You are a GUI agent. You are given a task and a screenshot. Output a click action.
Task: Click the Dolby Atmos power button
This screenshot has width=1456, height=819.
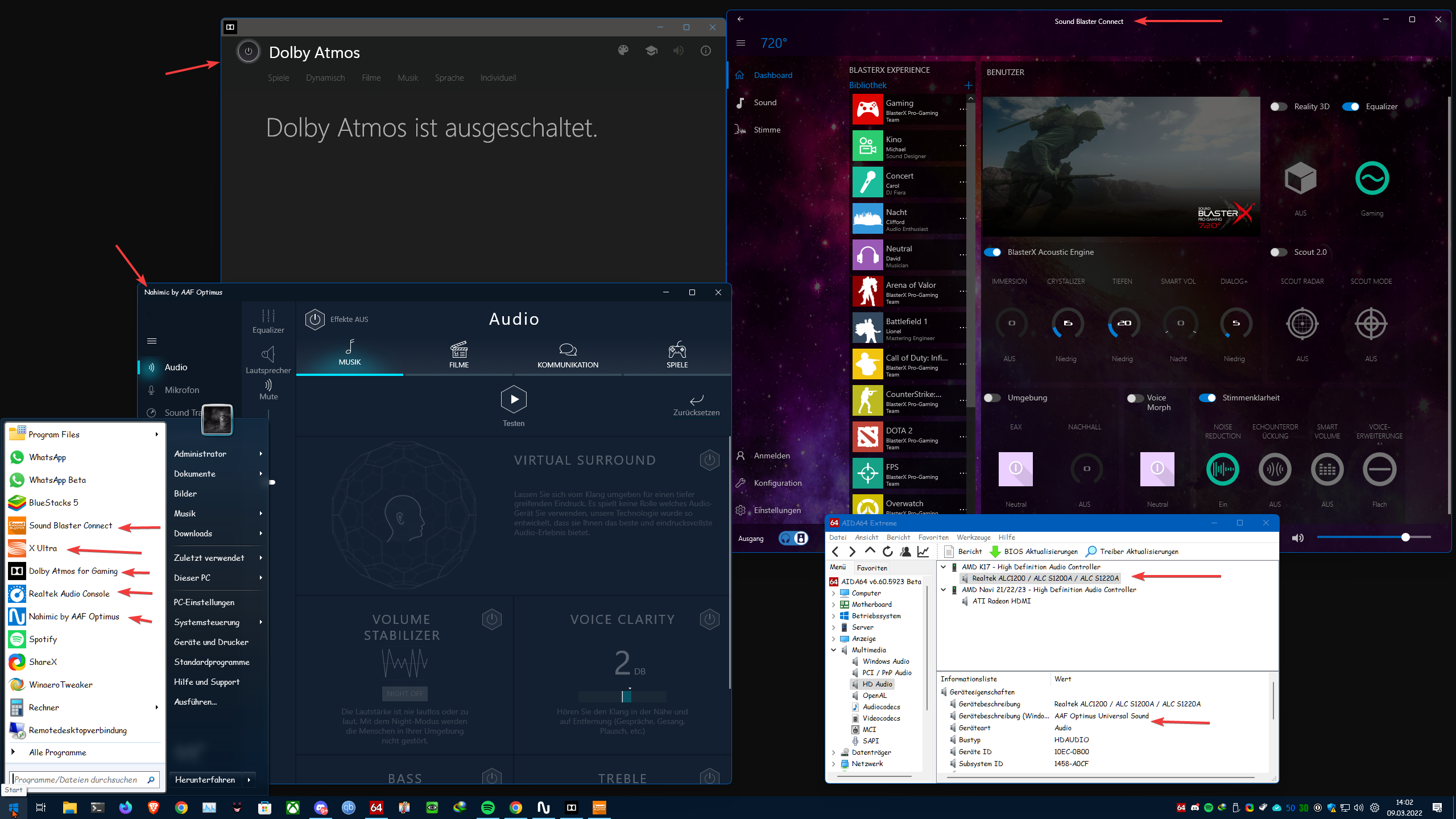point(248,52)
